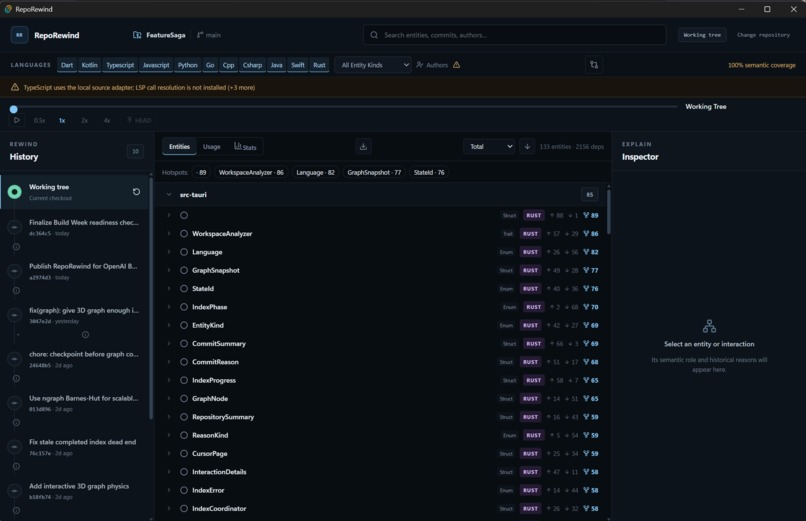Image resolution: width=806 pixels, height=521 pixels.
Task: Toggle the Csharp language filter
Action: pos(252,65)
